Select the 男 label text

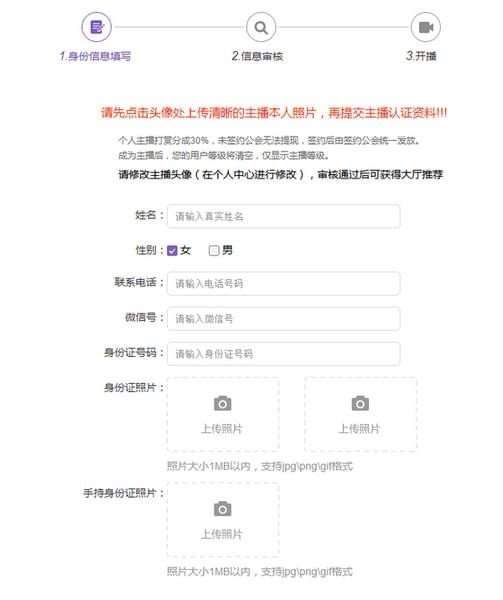227,250
